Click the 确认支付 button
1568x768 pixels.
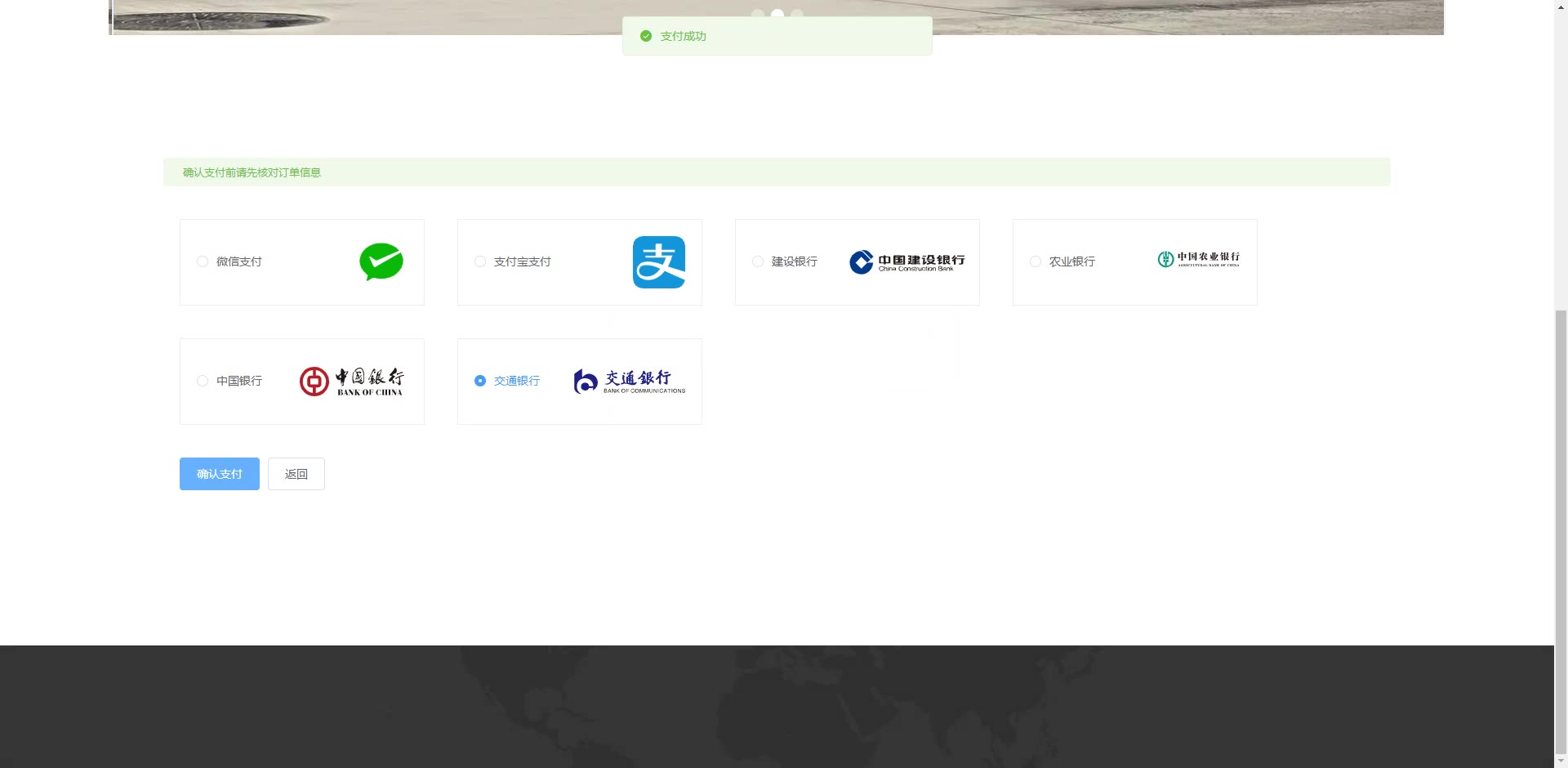tap(220, 474)
